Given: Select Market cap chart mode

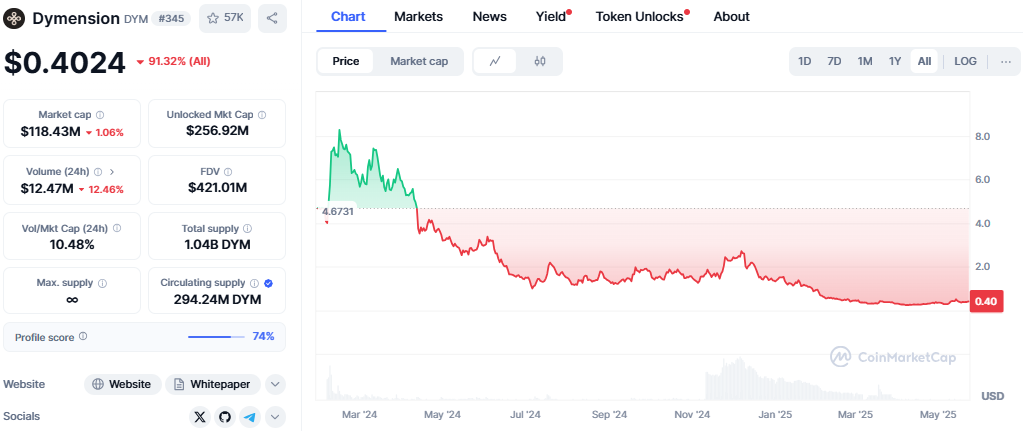Looking at the screenshot, I should pyautogui.click(x=419, y=61).
